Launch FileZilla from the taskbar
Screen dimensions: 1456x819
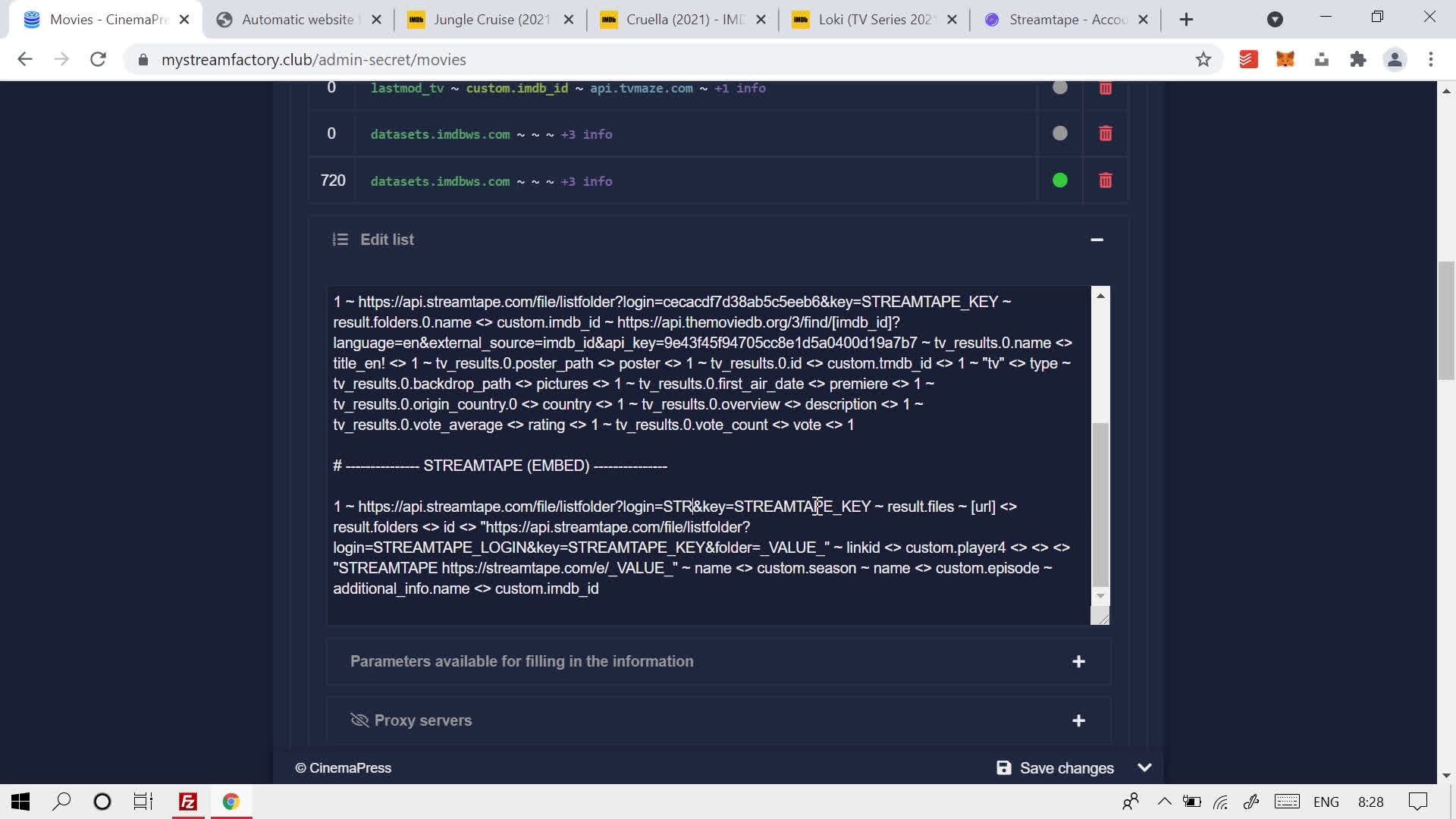coord(187,802)
